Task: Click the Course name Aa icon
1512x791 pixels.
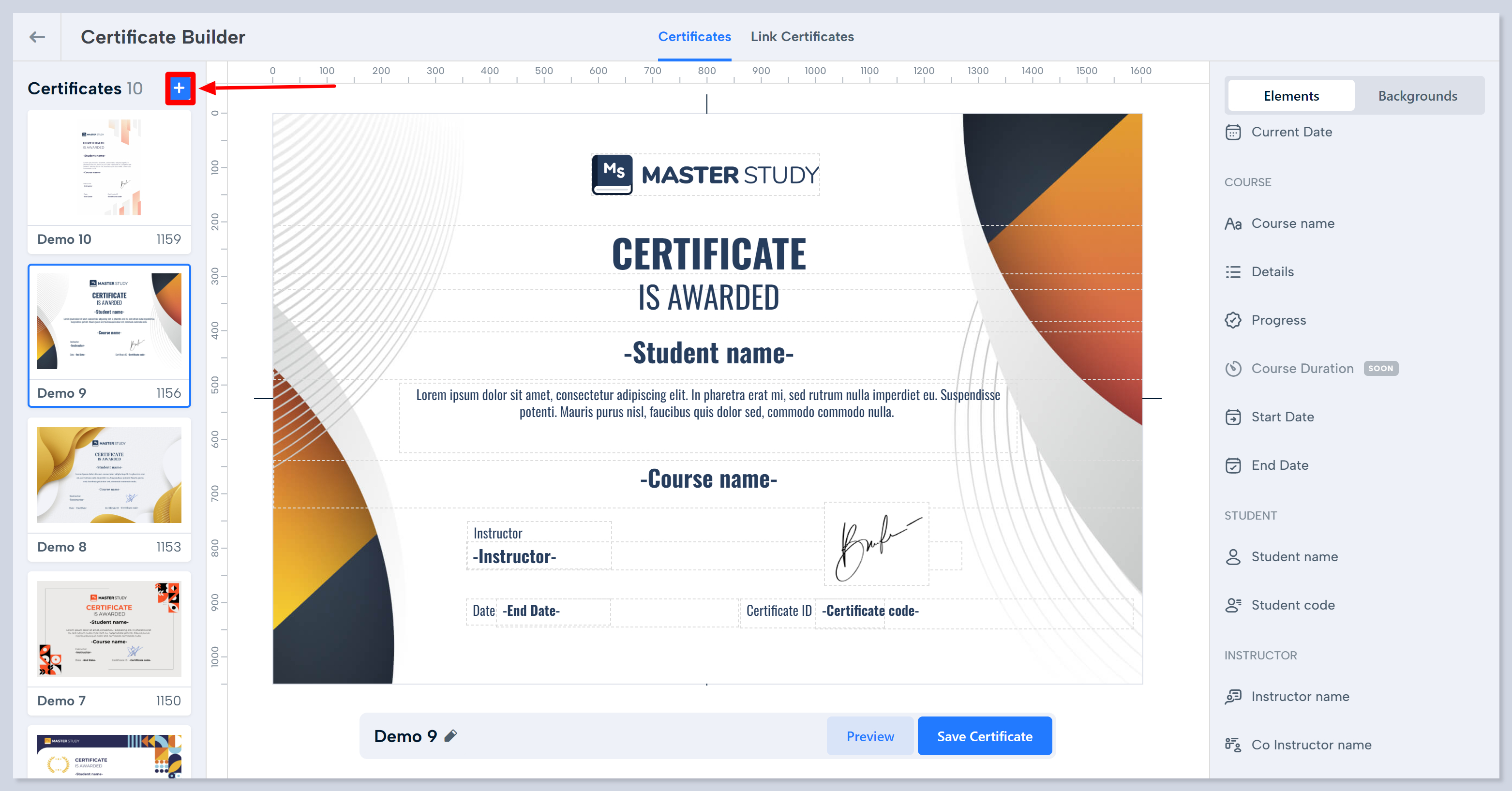Action: 1233,224
